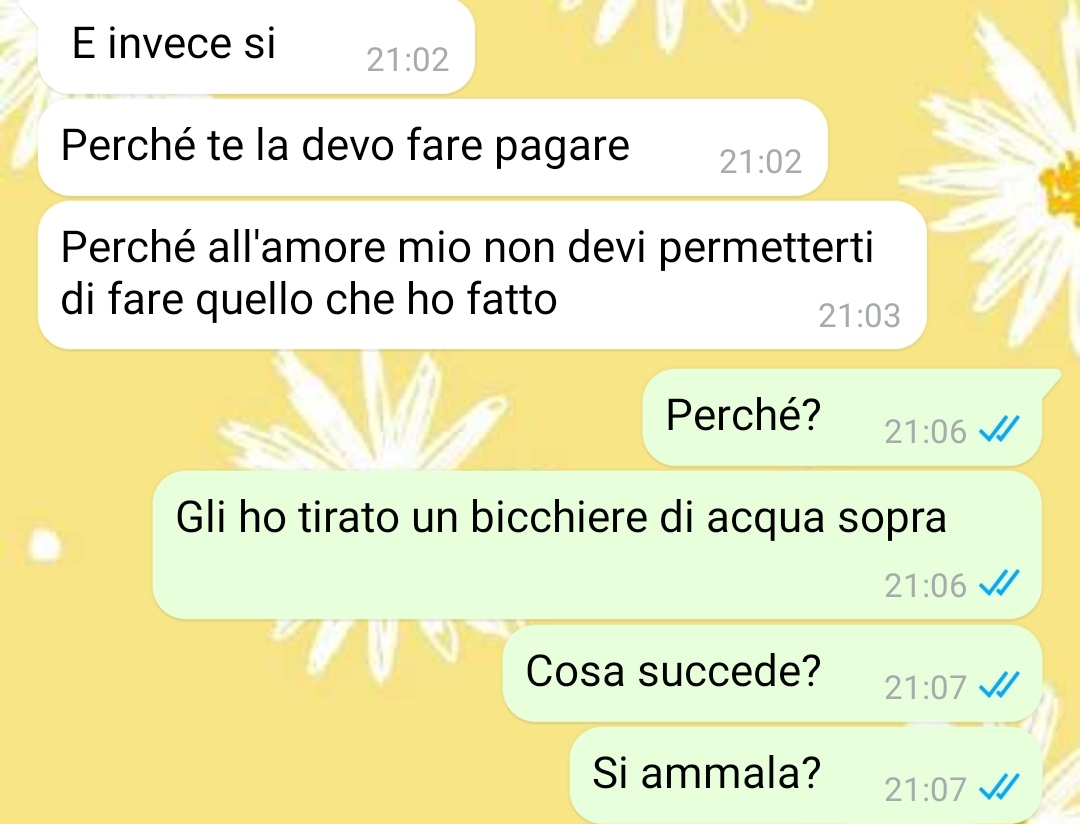Tap the 21:02 timestamp on "E invece si"
This screenshot has height=824, width=1080.
(x=408, y=60)
